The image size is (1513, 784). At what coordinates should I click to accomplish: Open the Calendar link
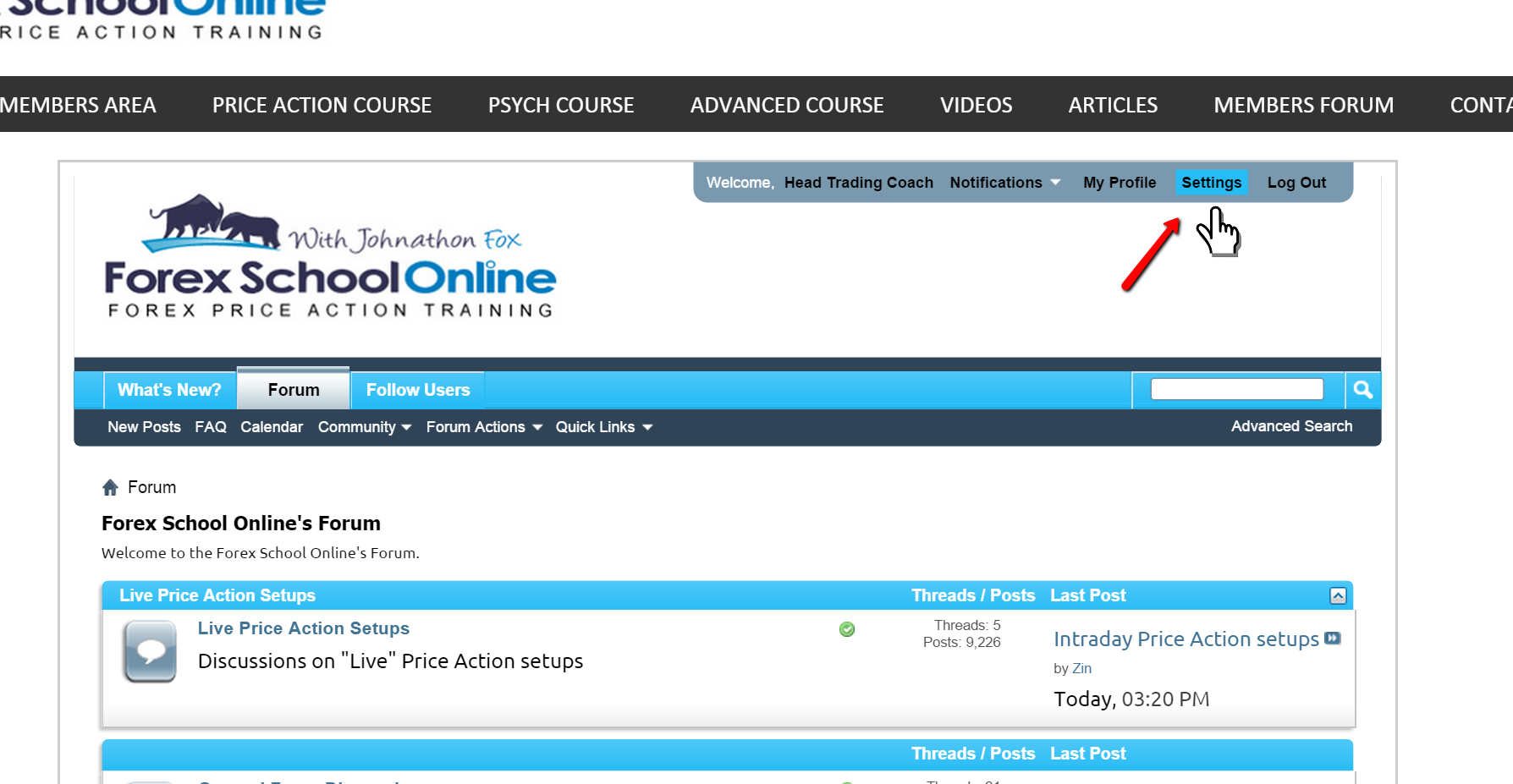pyautogui.click(x=272, y=427)
